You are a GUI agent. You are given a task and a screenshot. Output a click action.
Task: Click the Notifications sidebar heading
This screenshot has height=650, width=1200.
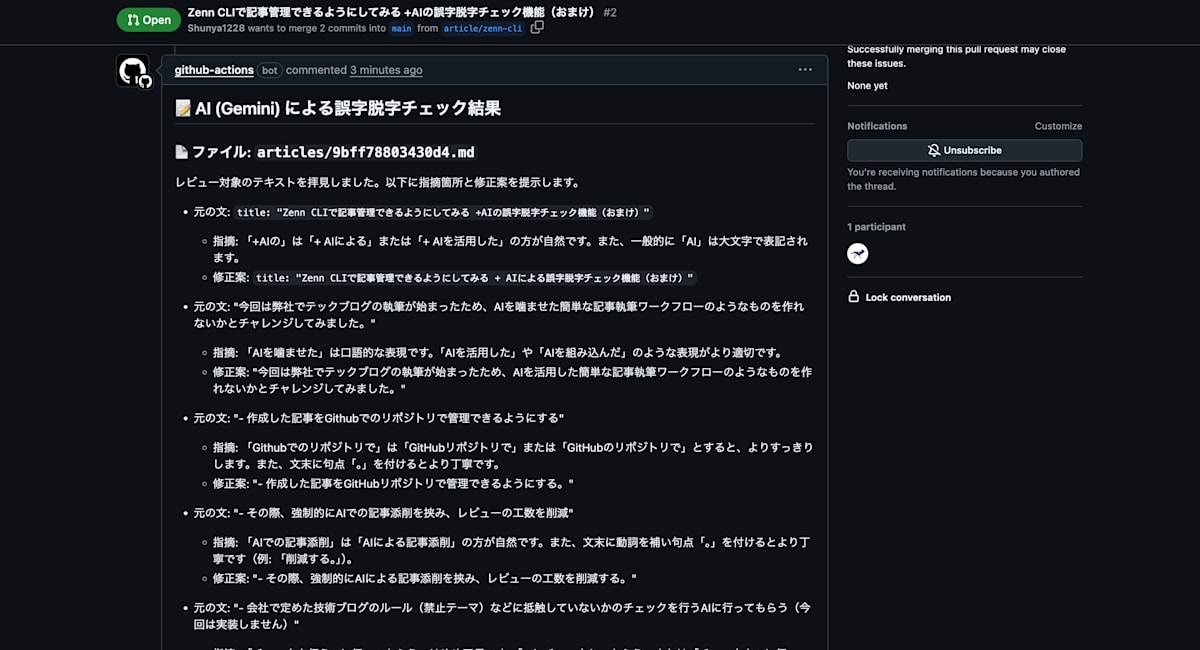pos(877,126)
